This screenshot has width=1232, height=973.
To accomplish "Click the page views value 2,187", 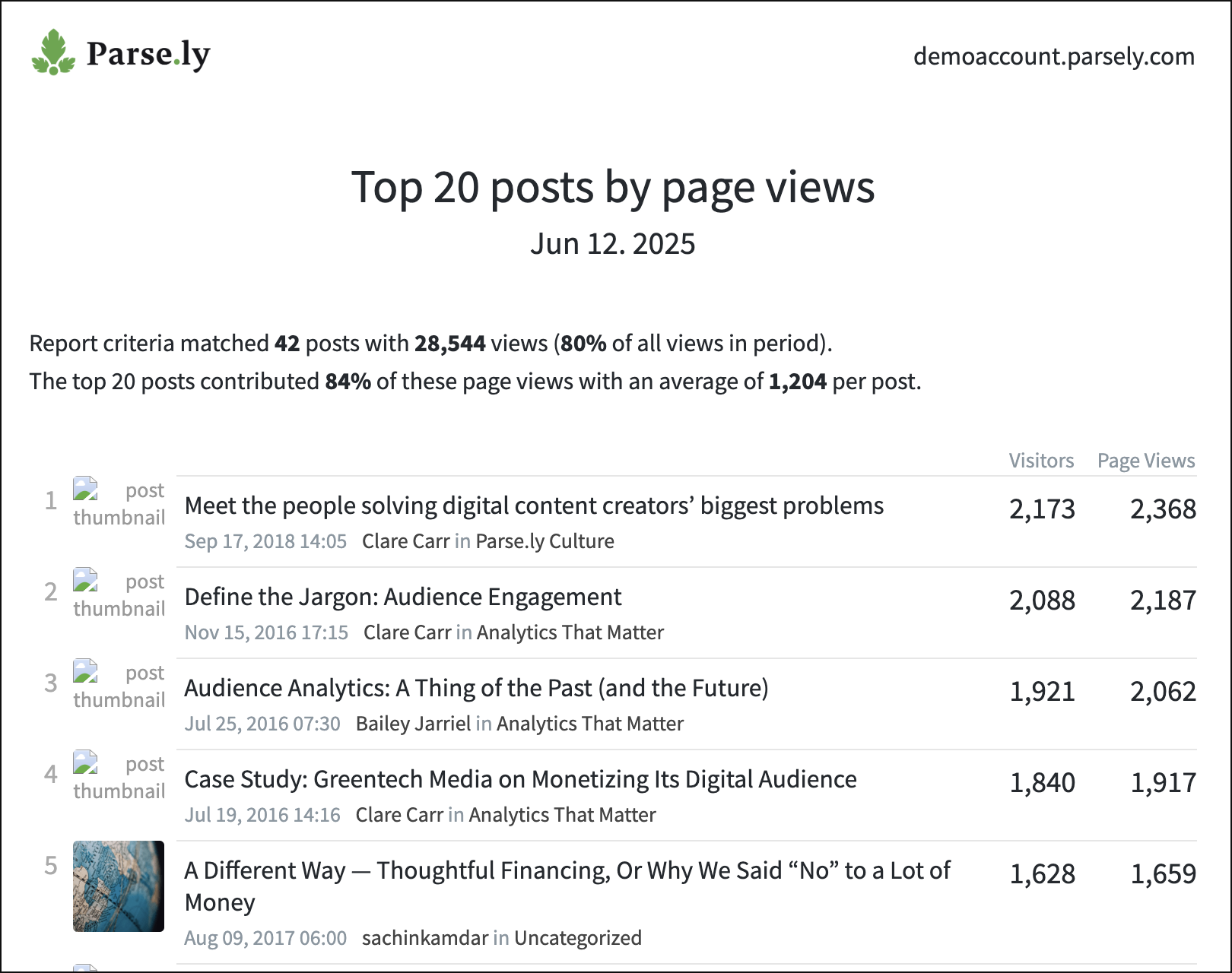I will (x=1163, y=601).
